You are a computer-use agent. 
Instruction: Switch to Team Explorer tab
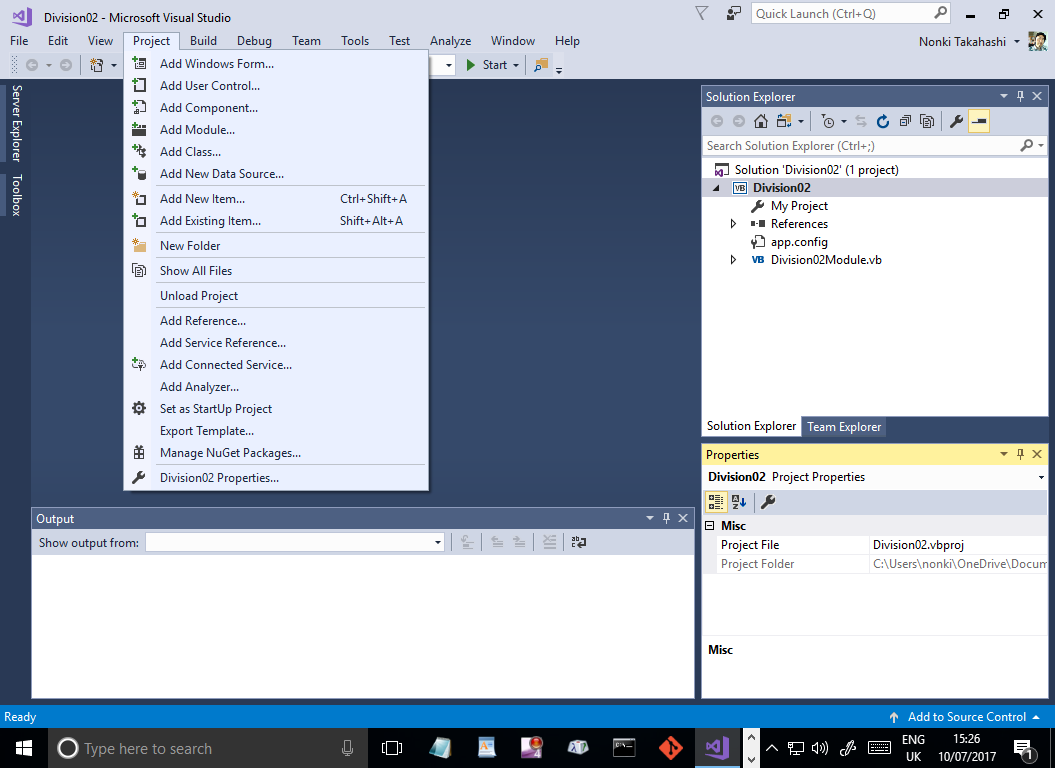844,427
